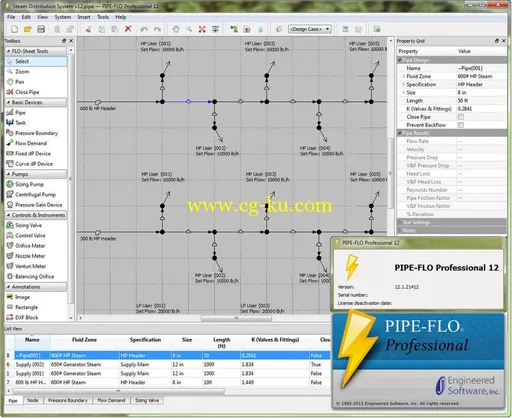Click the Open folder toolbar icon
The height and width of the screenshot is (418, 512).
pyautogui.click(x=28, y=29)
